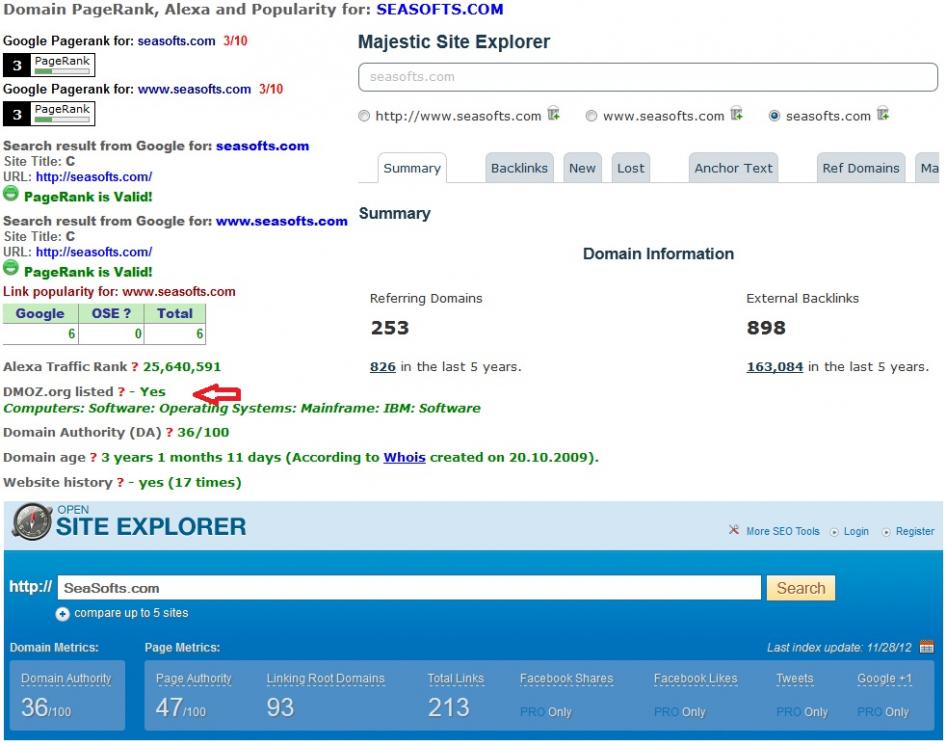Click the Tweets metric label
The width and height of the screenshot is (946, 746).
point(795,678)
